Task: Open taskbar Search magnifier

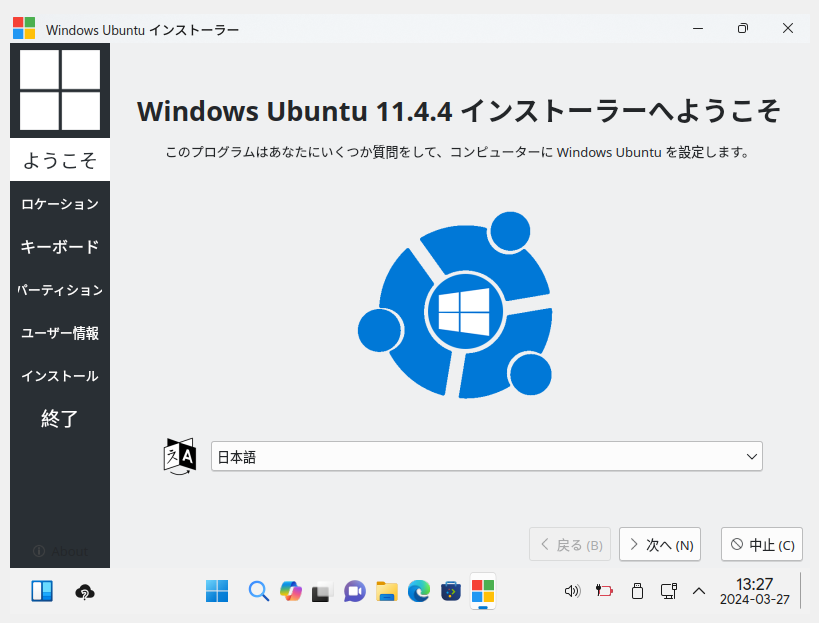Action: pos(259,591)
